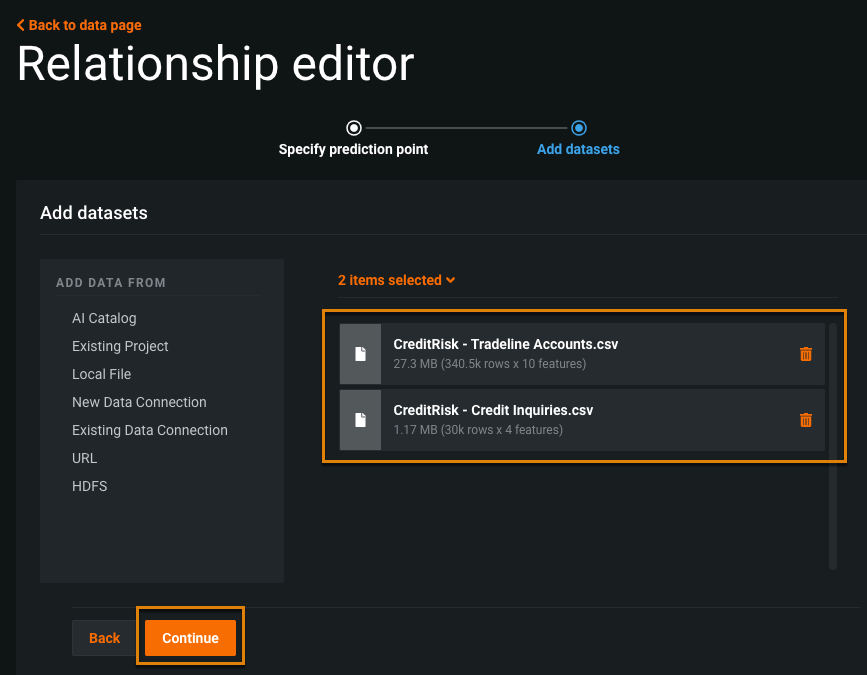Screen dimensions: 867x675
Task: Select the Specify prediction point step circle
Action: [353, 128]
